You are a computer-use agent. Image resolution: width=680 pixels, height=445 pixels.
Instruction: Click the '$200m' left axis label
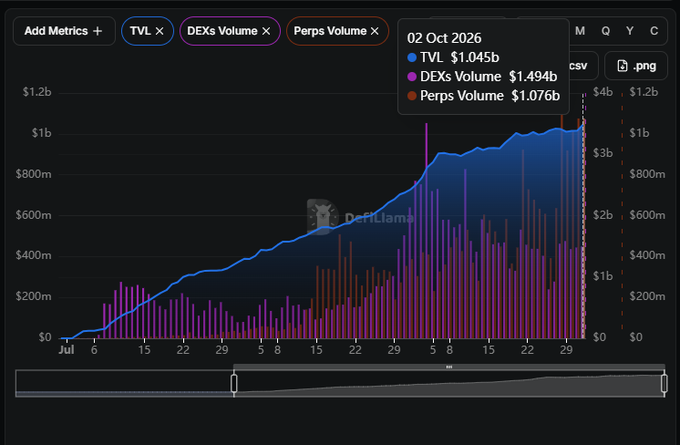[x=33, y=297]
